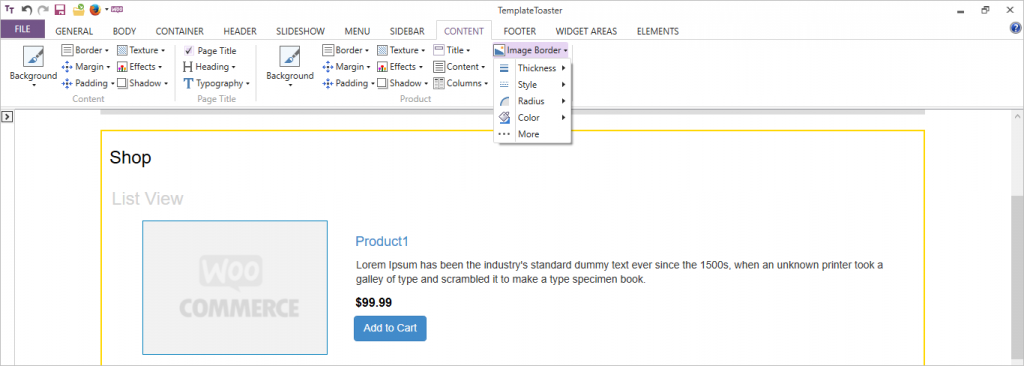Switch to the FOOTER tab

pyautogui.click(x=520, y=31)
